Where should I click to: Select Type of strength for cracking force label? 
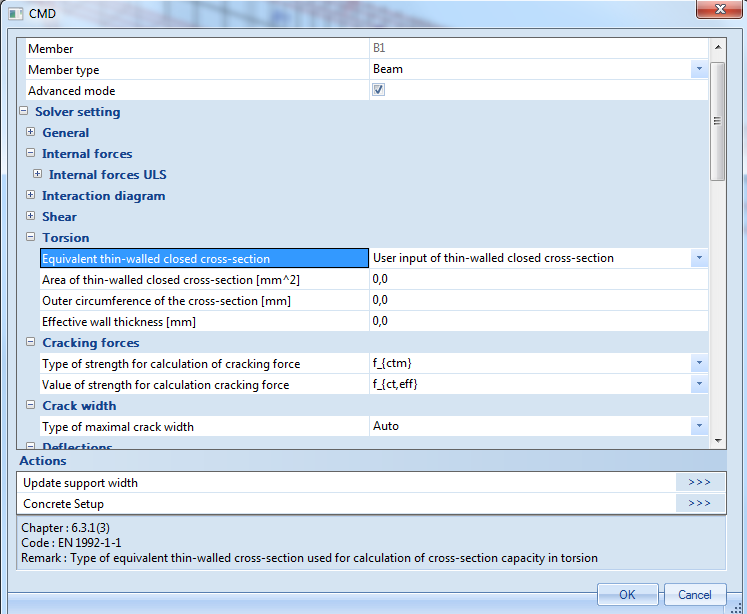[171, 363]
